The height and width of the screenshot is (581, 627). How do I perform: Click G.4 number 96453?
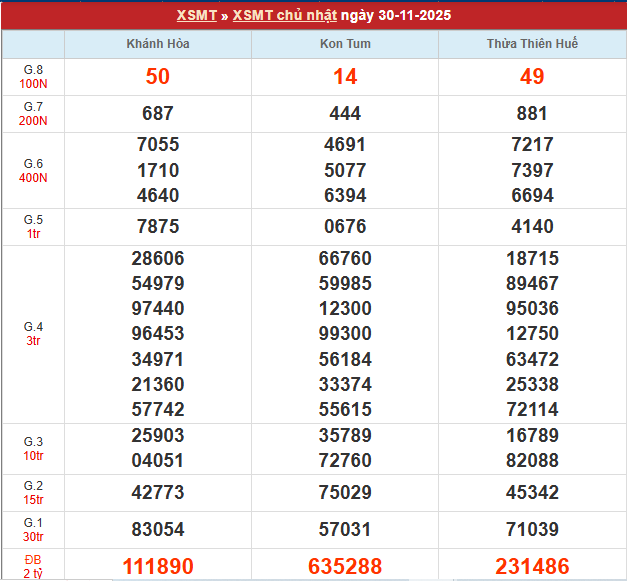pyautogui.click(x=158, y=333)
